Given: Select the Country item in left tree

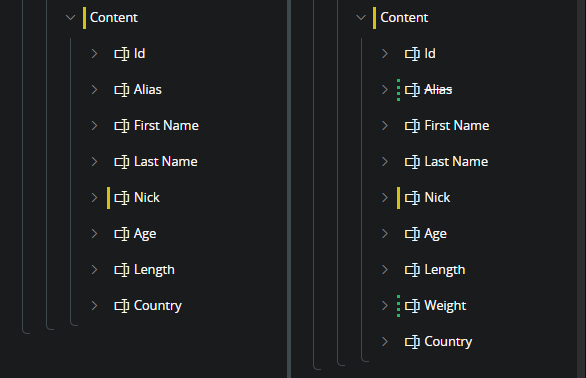Looking at the screenshot, I should pyautogui.click(x=158, y=306).
